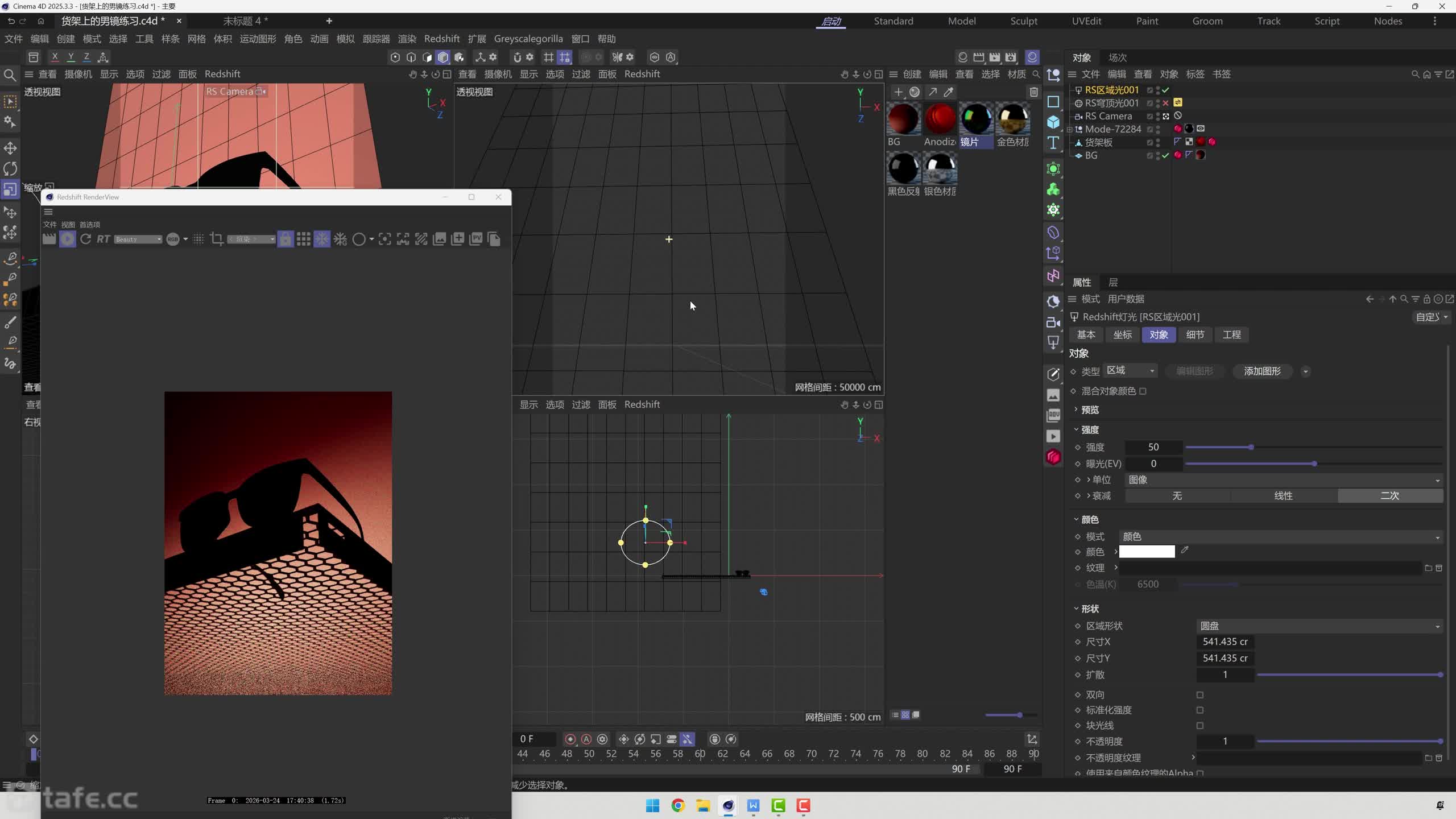Viewport: 1456px width, 819px height.
Task: Toggle the 混合对象颜色 checkbox
Action: pyautogui.click(x=1143, y=391)
